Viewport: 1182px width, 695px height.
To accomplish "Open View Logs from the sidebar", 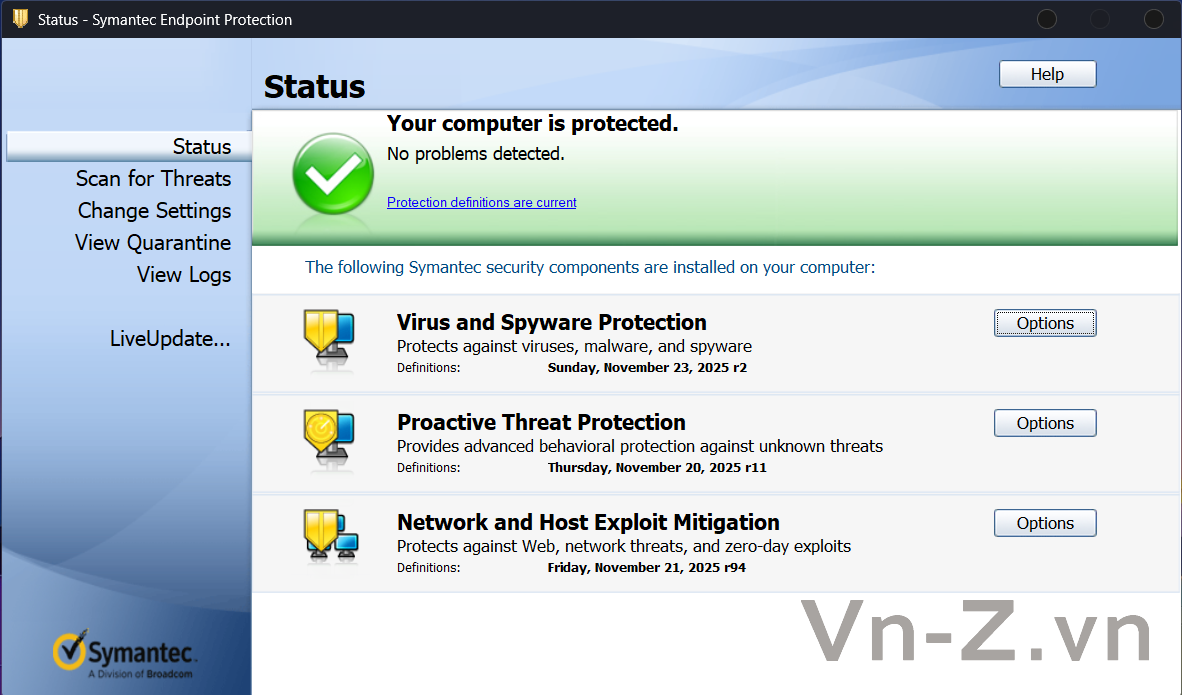I will [x=184, y=275].
